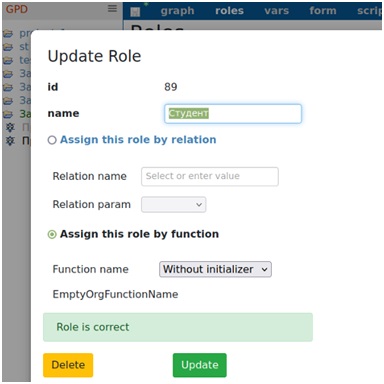Viewport: 384px width, 384px height.
Task: Select Assign this role by function radio
Action: point(52,235)
